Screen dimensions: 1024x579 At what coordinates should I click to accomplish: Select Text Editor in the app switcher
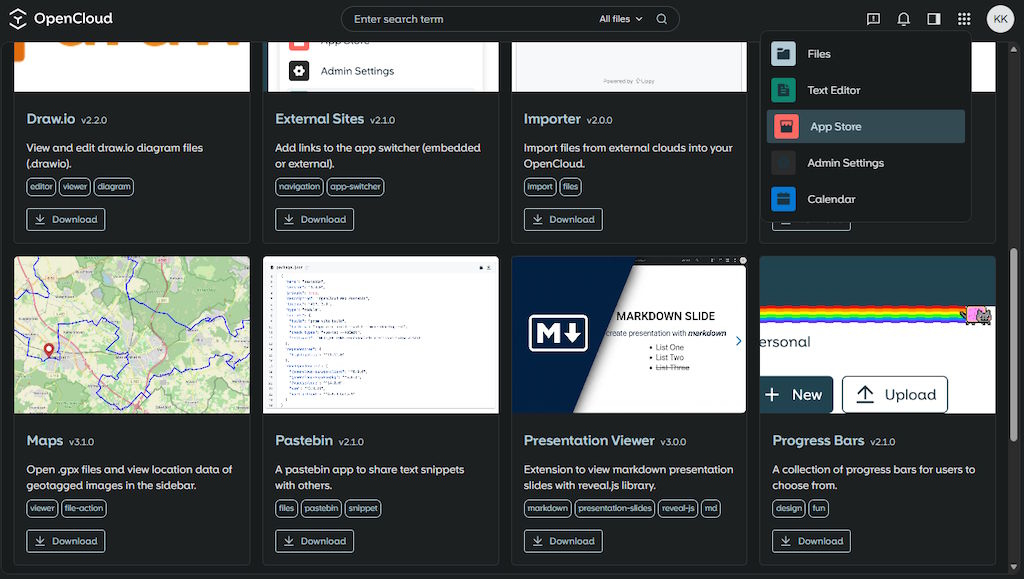coord(865,90)
